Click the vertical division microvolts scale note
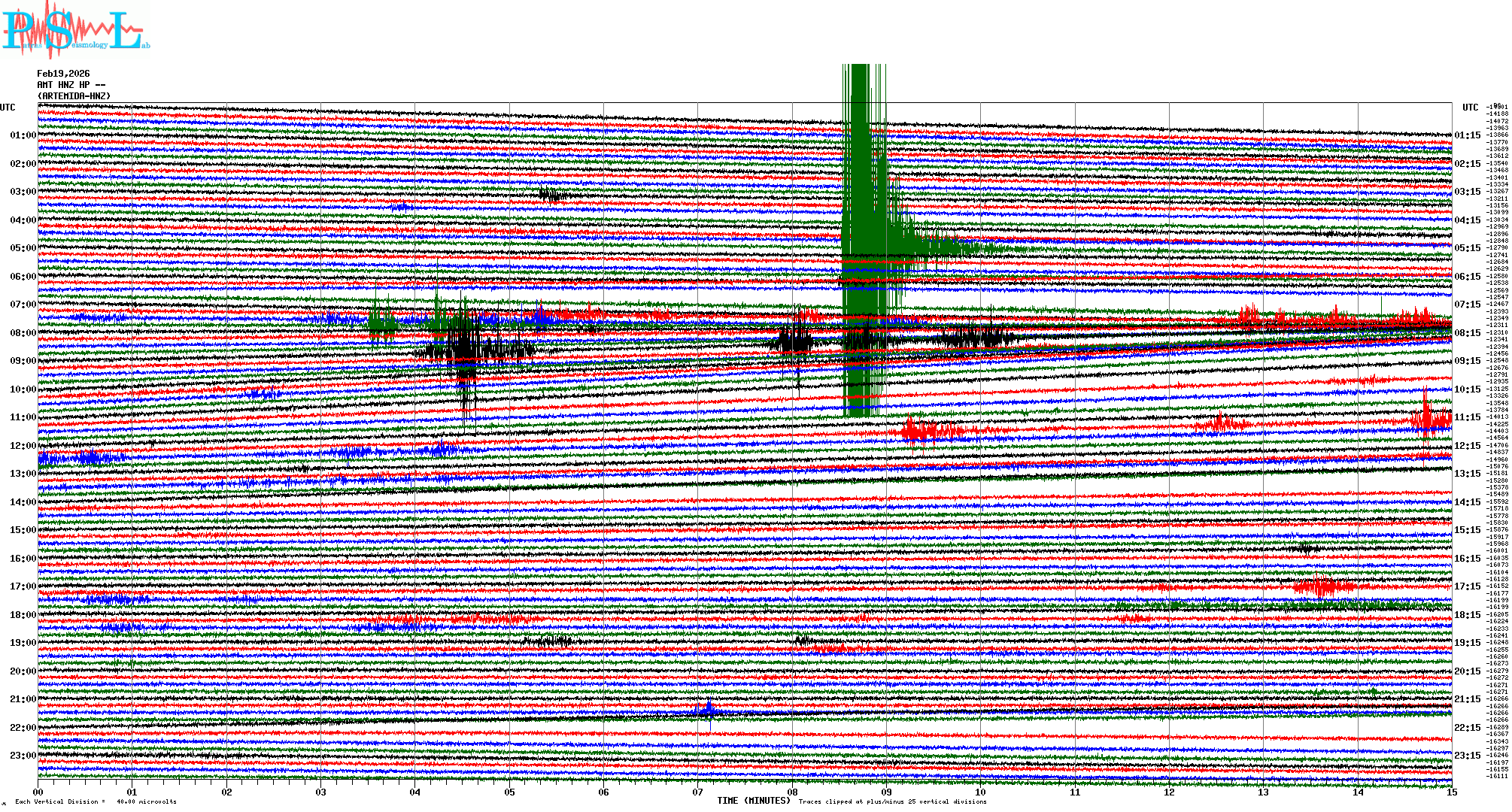 click(96, 801)
